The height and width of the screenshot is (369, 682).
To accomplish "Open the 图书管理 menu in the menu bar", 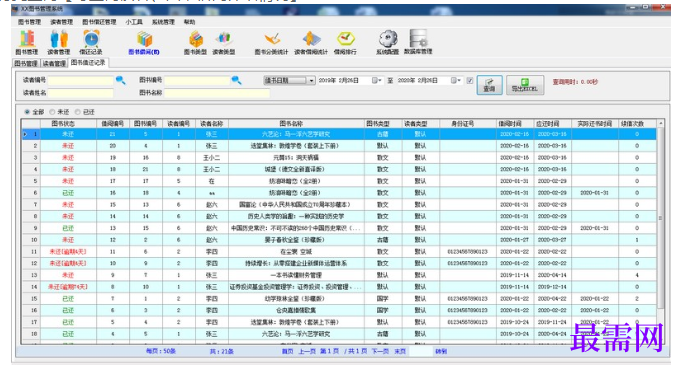I will point(29,22).
